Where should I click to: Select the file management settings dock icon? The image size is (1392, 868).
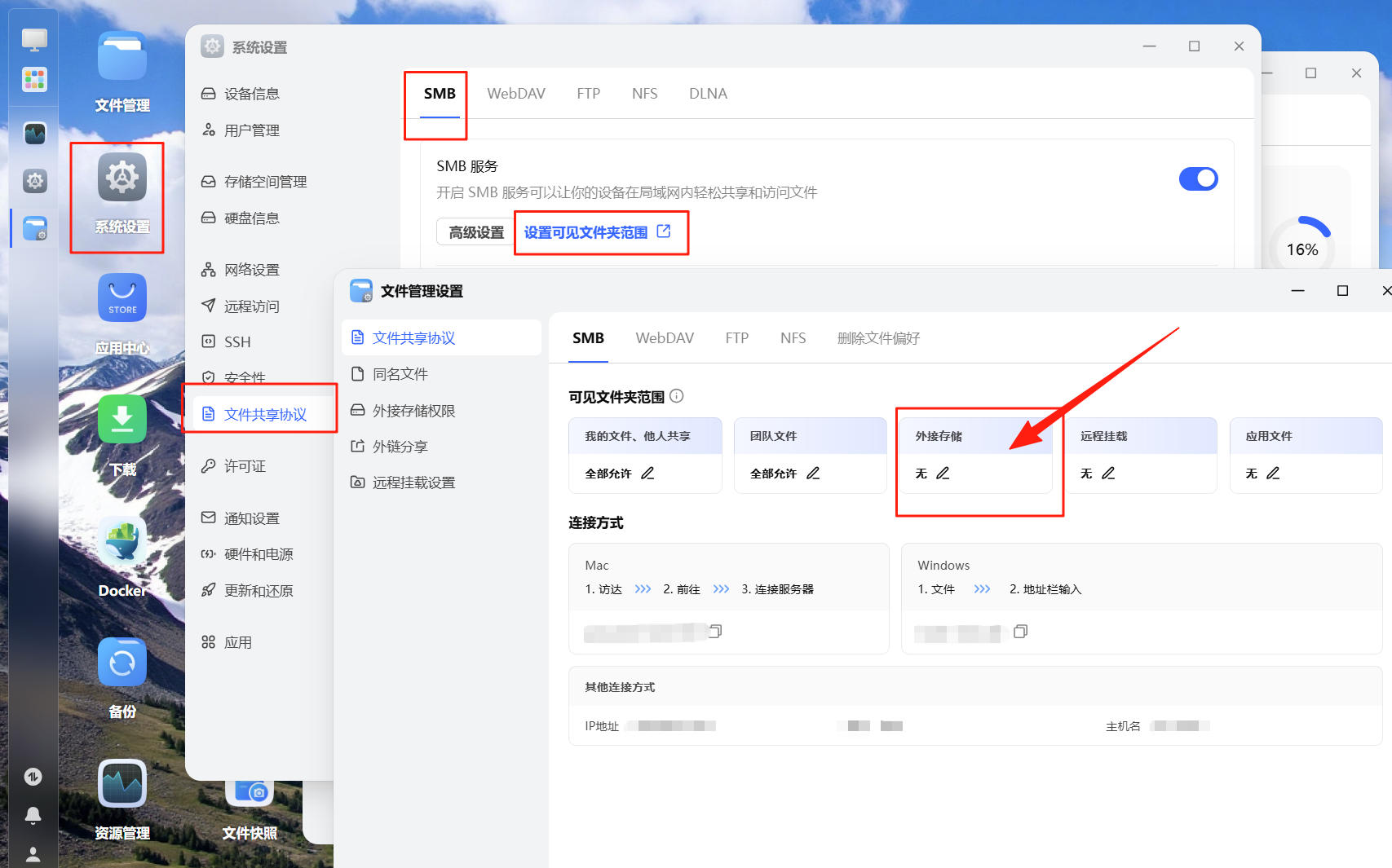tap(34, 228)
